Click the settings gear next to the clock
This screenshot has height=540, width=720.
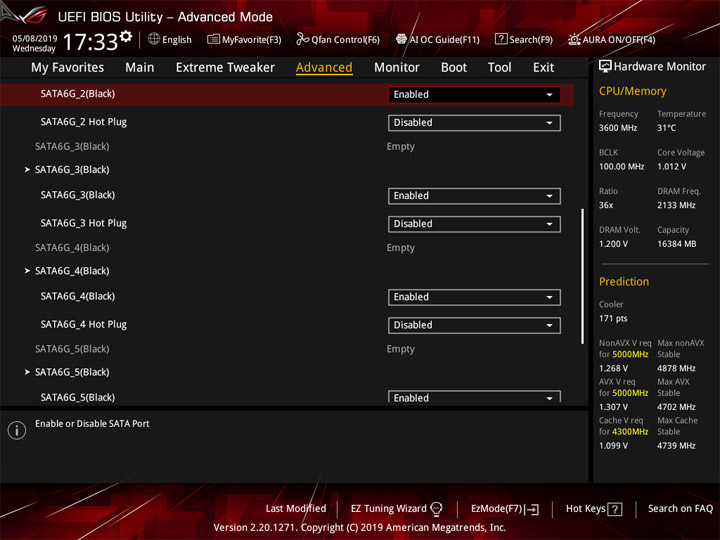(x=126, y=36)
